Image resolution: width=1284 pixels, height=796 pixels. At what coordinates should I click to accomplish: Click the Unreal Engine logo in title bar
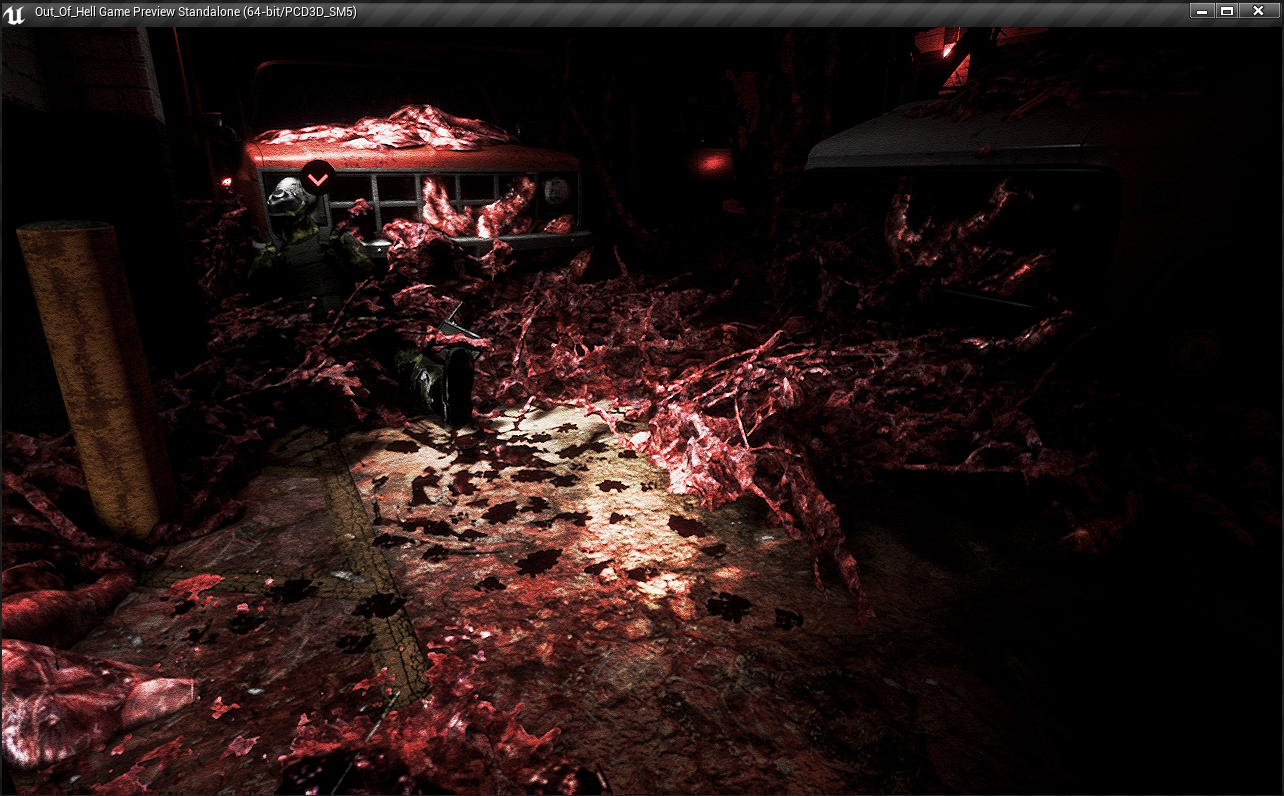[x=14, y=12]
